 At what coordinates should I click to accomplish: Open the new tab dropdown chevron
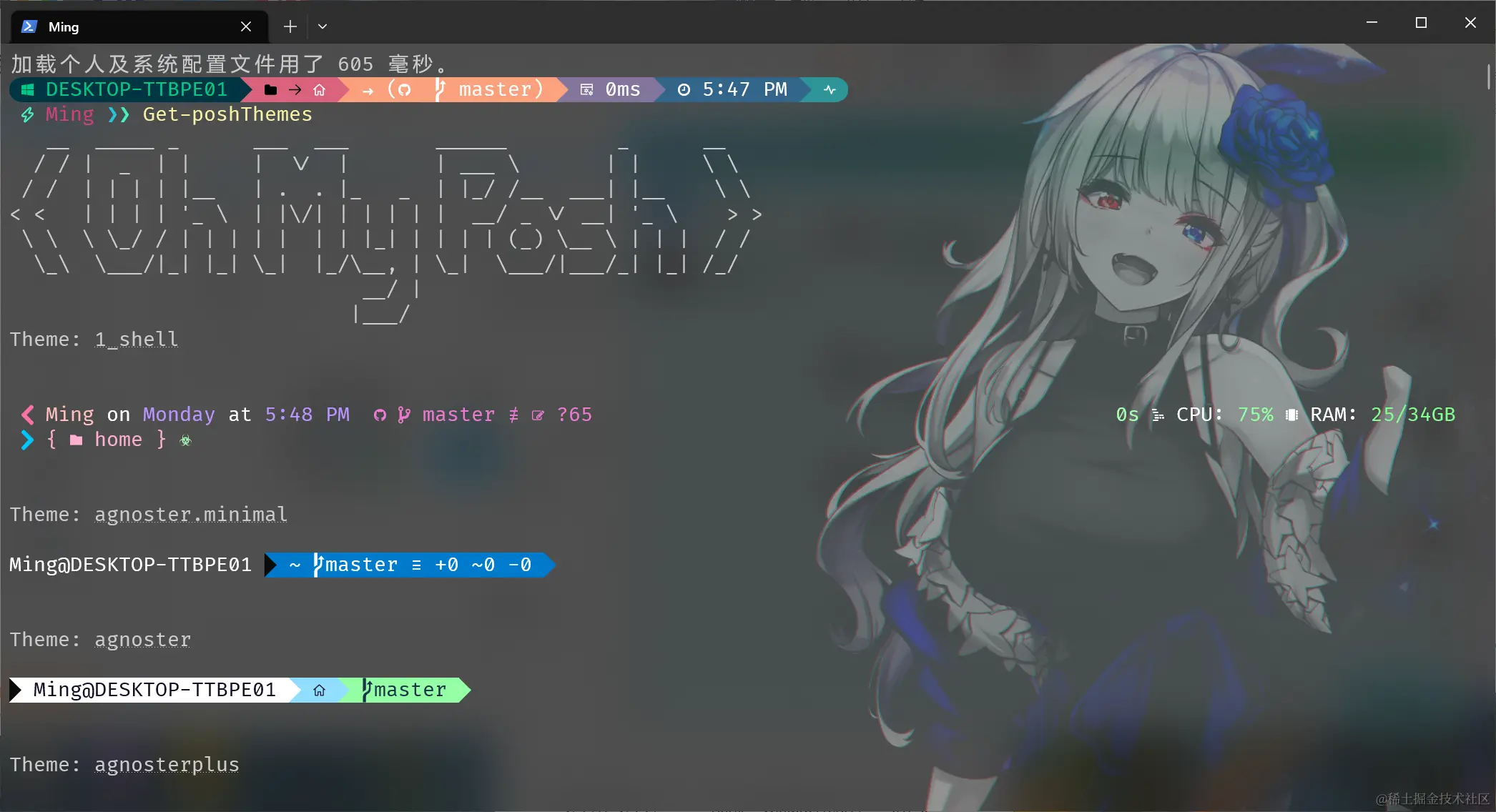322,26
